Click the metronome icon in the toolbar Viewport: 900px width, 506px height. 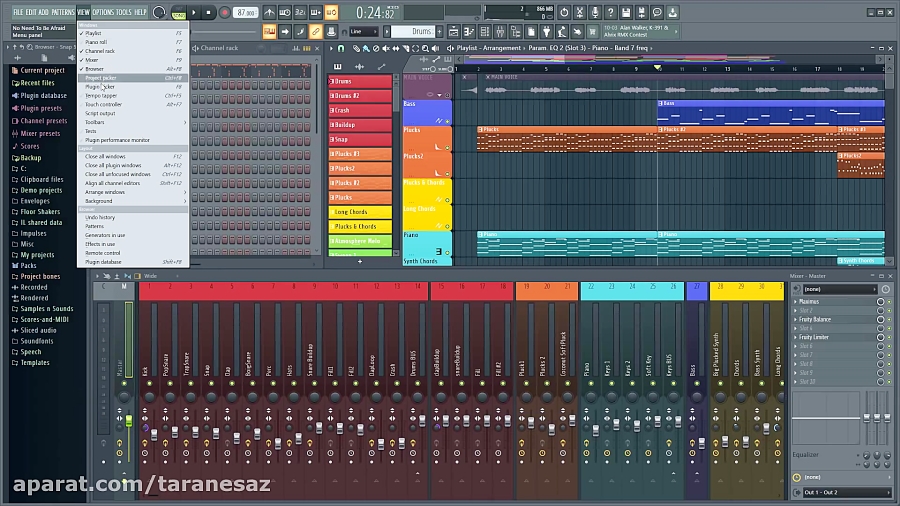click(x=269, y=12)
